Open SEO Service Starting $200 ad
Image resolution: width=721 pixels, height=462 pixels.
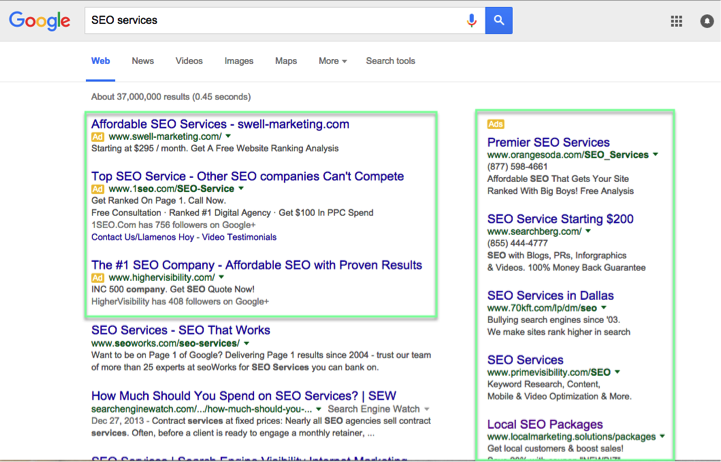(x=561, y=219)
